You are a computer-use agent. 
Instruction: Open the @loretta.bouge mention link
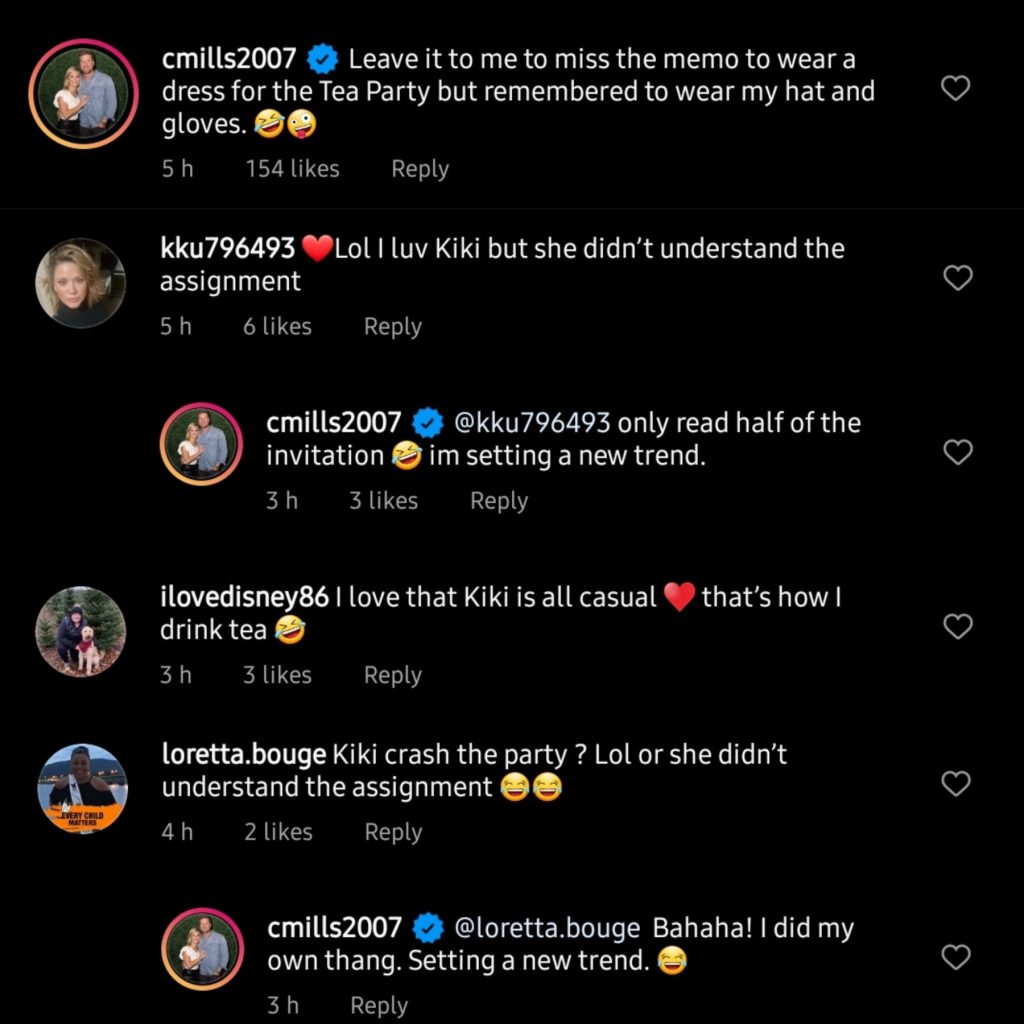[546, 928]
